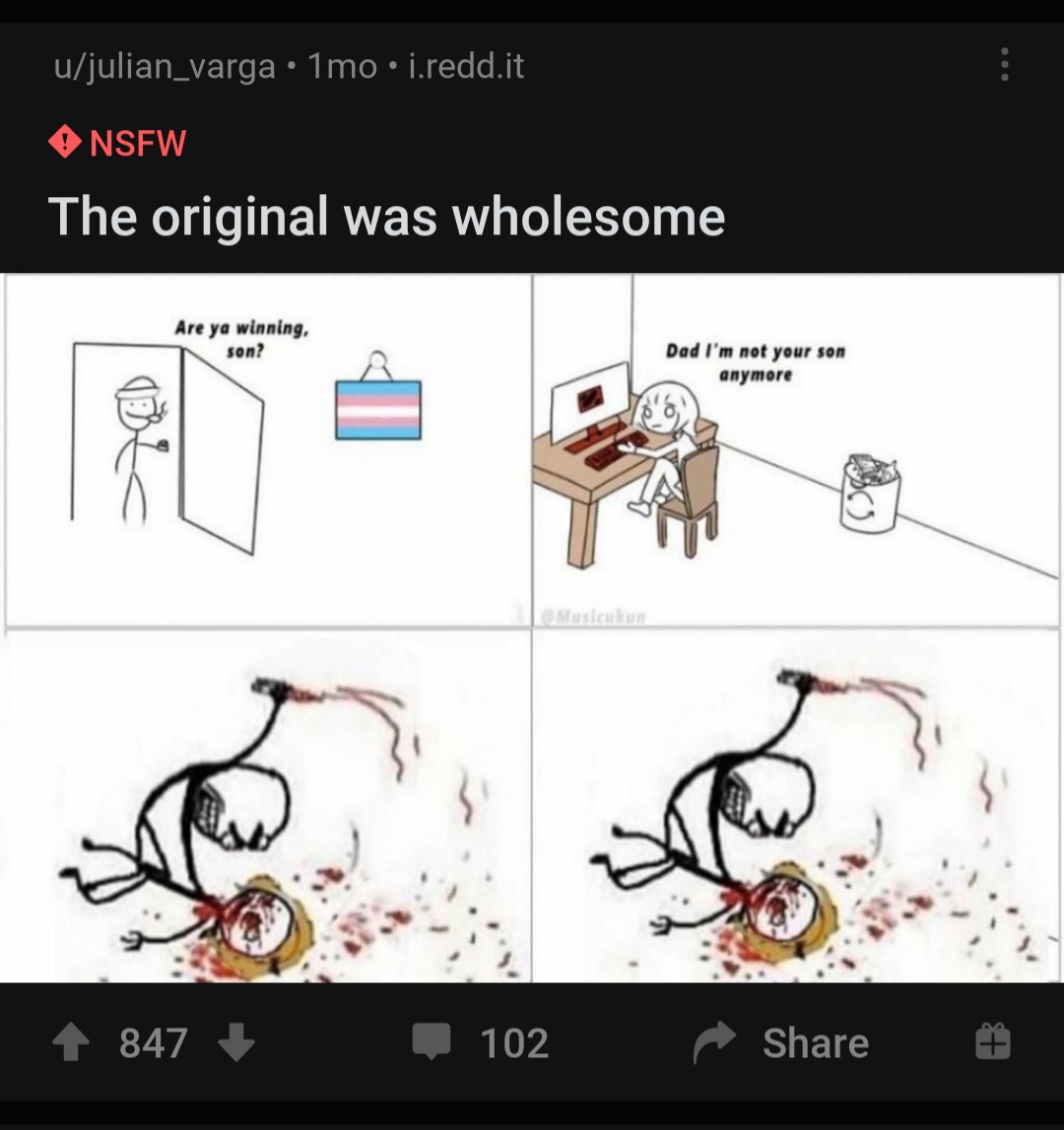Click the 847 vote score
Image resolution: width=1064 pixels, height=1130 pixels.
[x=154, y=1042]
